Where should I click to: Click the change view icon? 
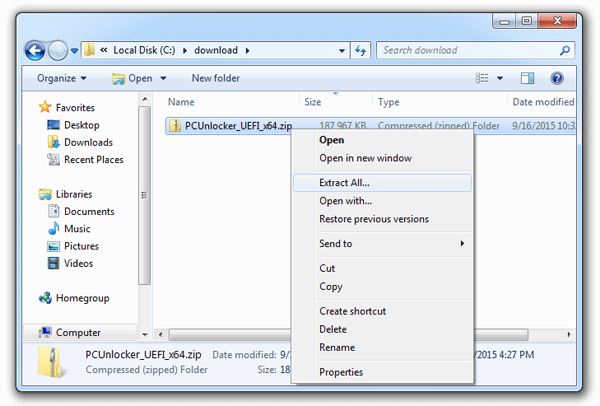coord(483,78)
